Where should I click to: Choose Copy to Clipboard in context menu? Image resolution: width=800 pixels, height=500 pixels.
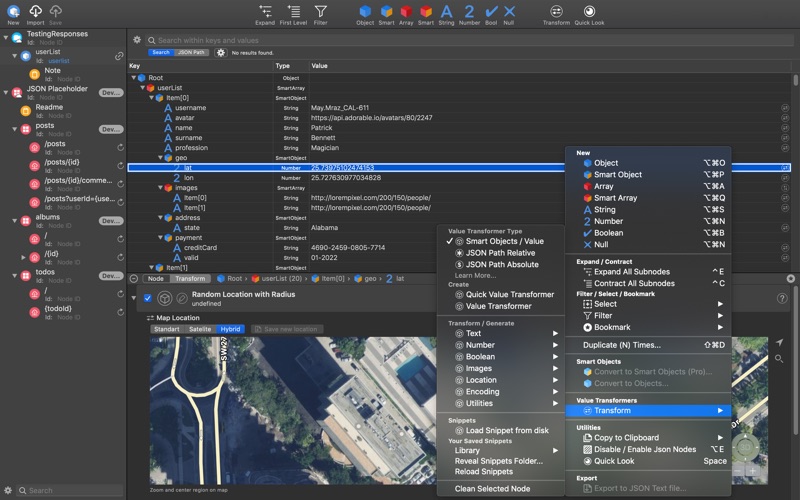[626, 437]
